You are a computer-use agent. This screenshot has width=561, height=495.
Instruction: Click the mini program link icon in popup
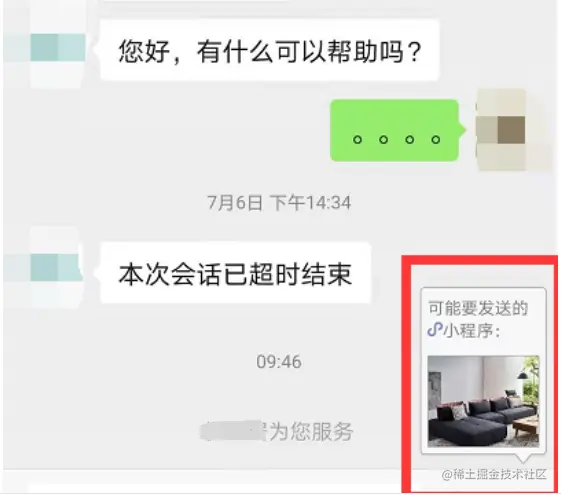(x=435, y=329)
